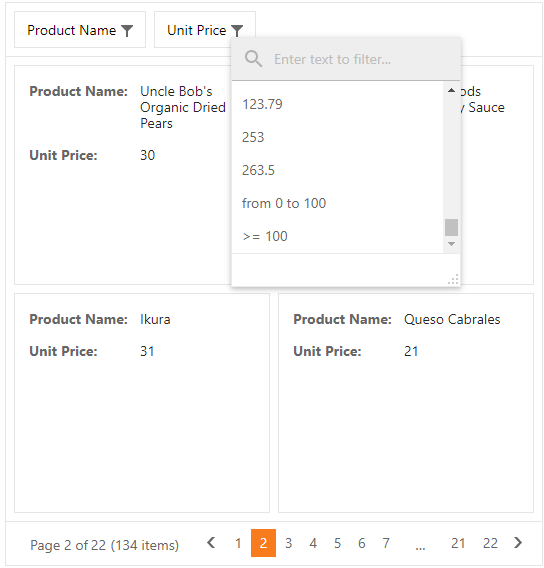This screenshot has height=568, width=544.
Task: Open the Product Name filter icon
Action: pos(127,31)
